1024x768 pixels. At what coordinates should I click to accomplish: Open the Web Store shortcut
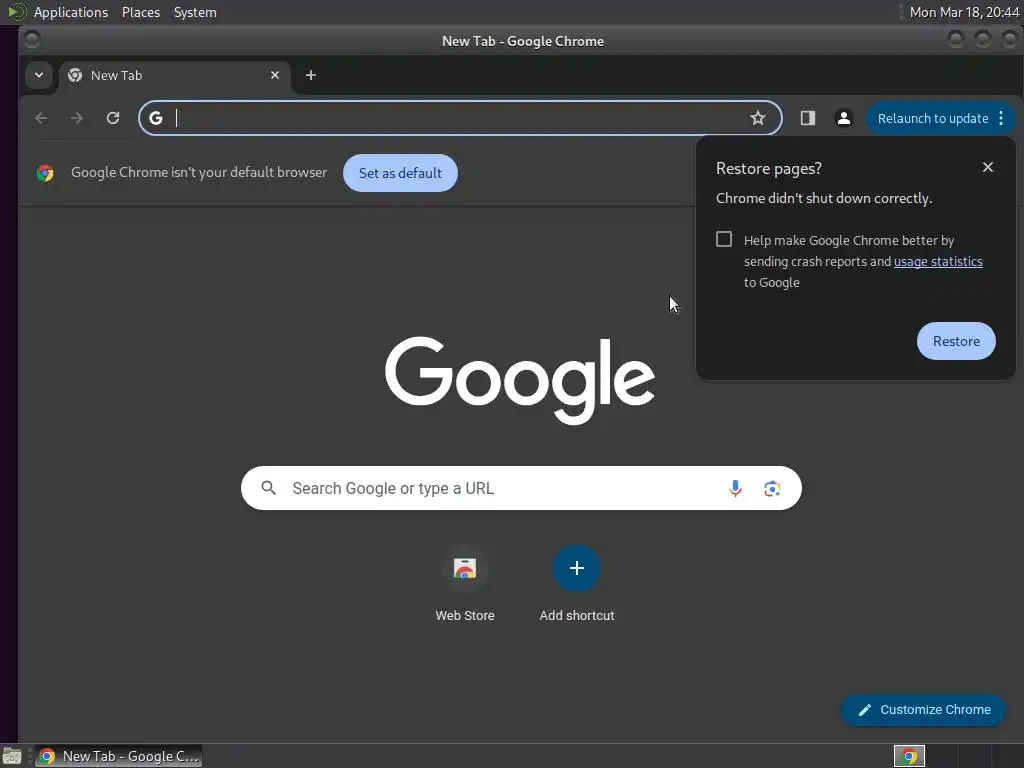[465, 583]
